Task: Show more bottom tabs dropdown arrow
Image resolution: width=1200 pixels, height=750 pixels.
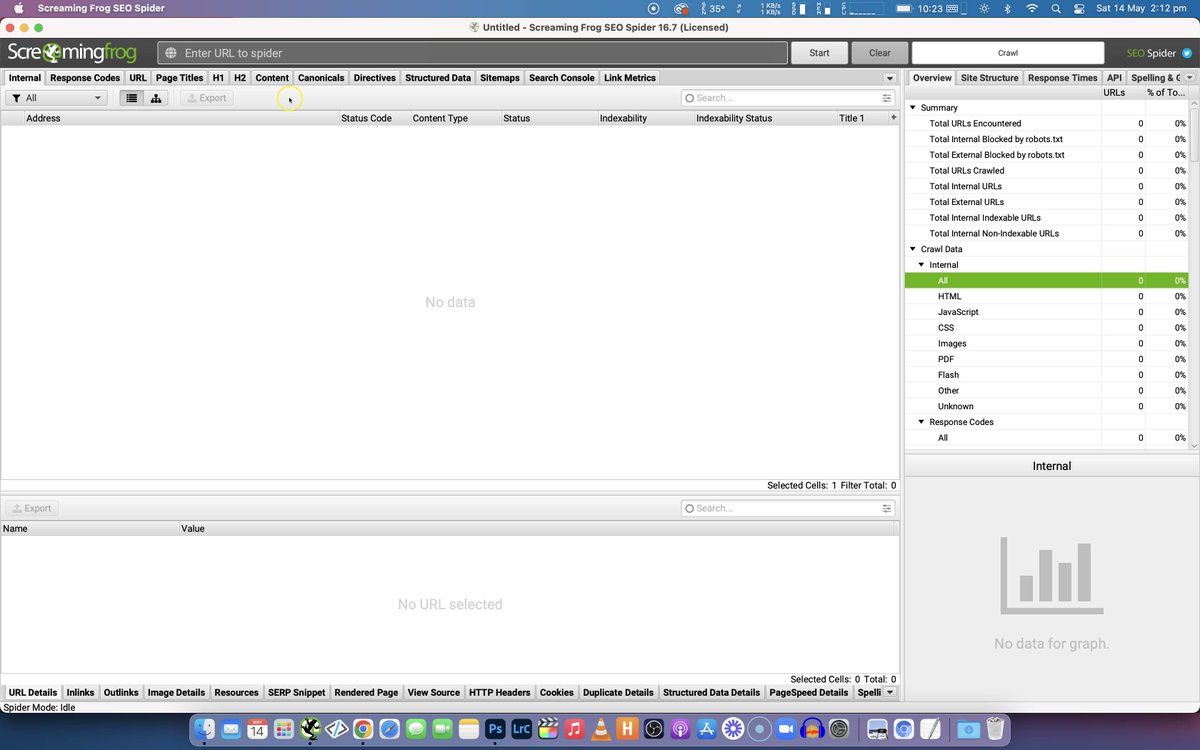Action: click(x=889, y=692)
